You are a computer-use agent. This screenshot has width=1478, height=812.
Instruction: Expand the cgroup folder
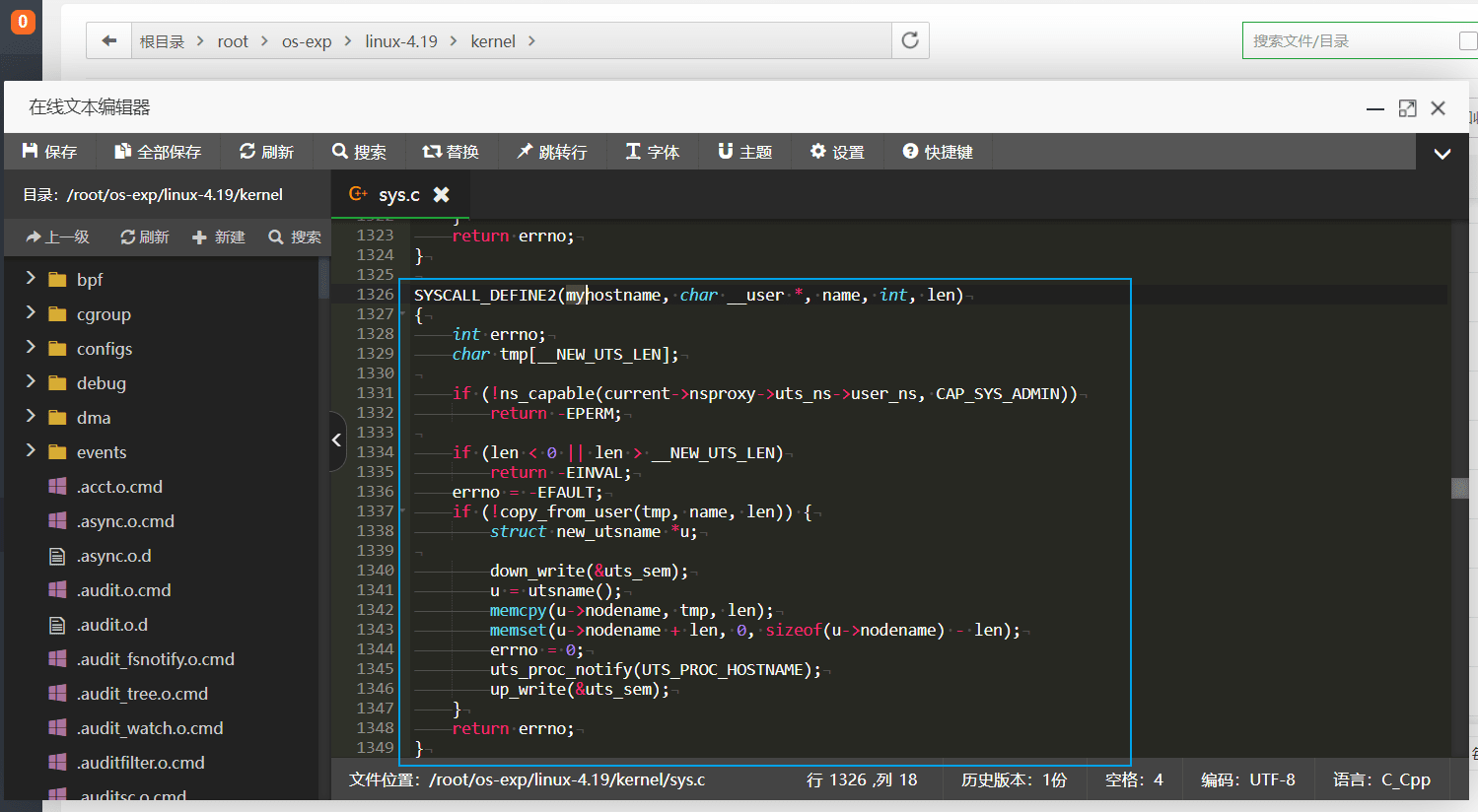pyautogui.click(x=30, y=313)
